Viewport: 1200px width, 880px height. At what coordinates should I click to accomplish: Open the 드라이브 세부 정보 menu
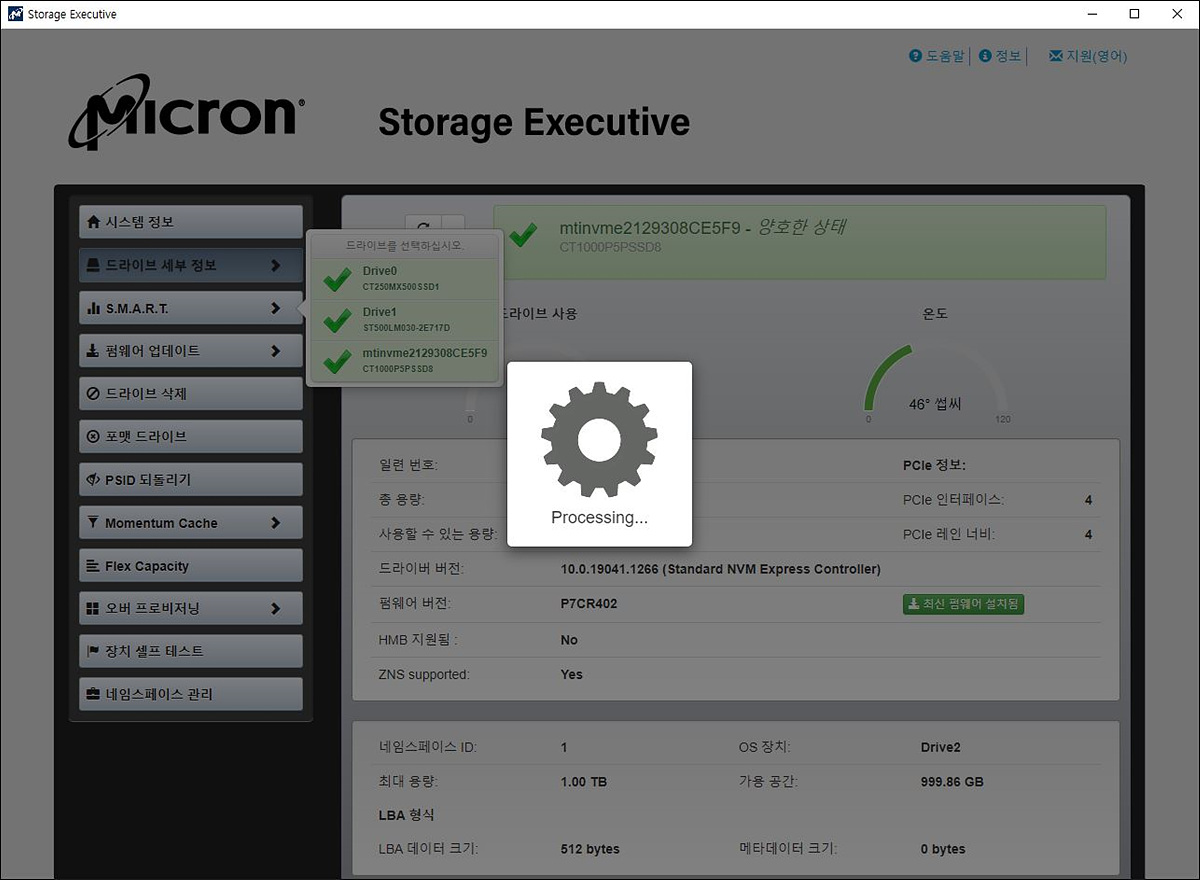coord(190,265)
